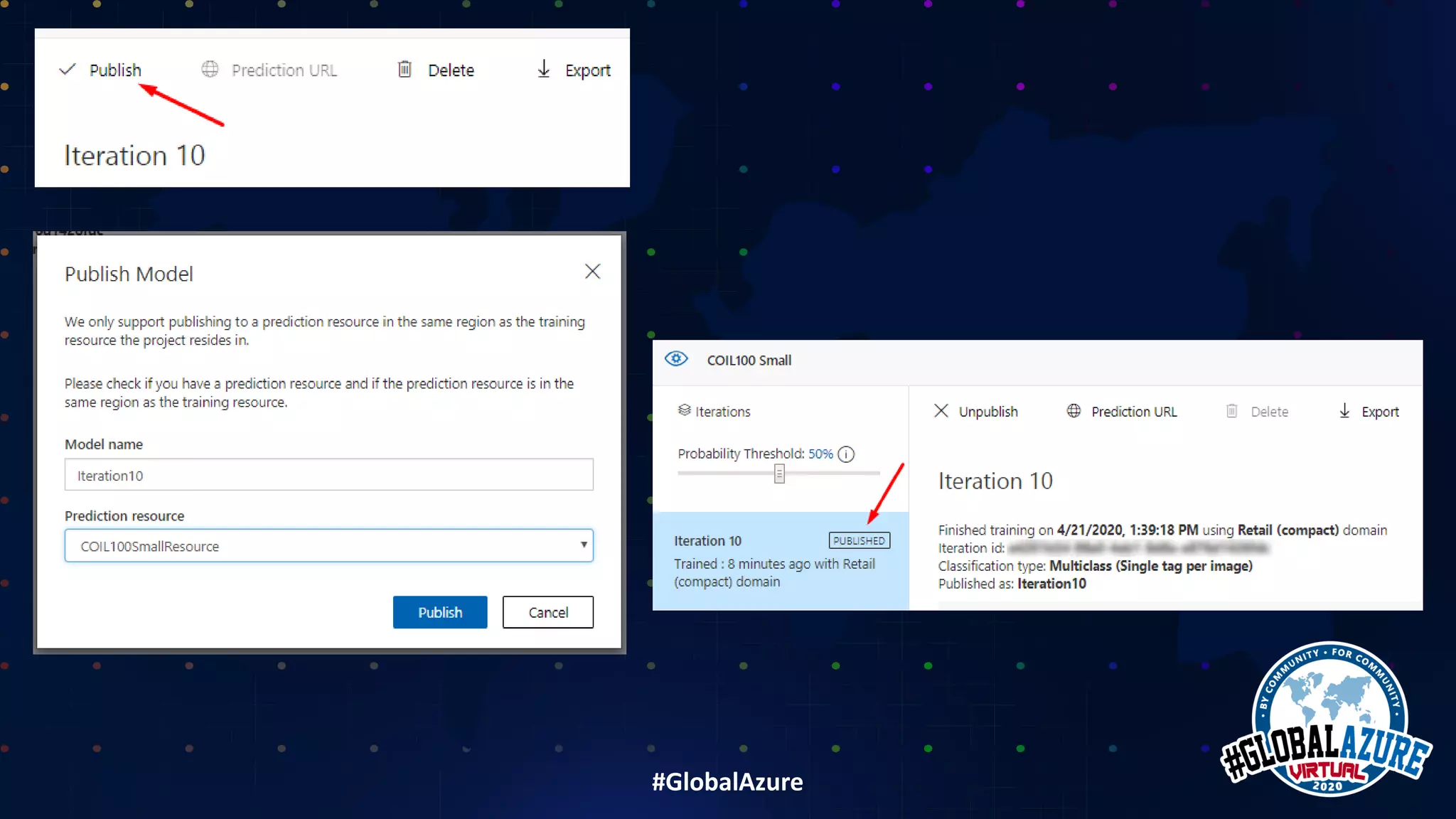Click the probability threshold info icon
This screenshot has height=819, width=1456.
coord(846,454)
